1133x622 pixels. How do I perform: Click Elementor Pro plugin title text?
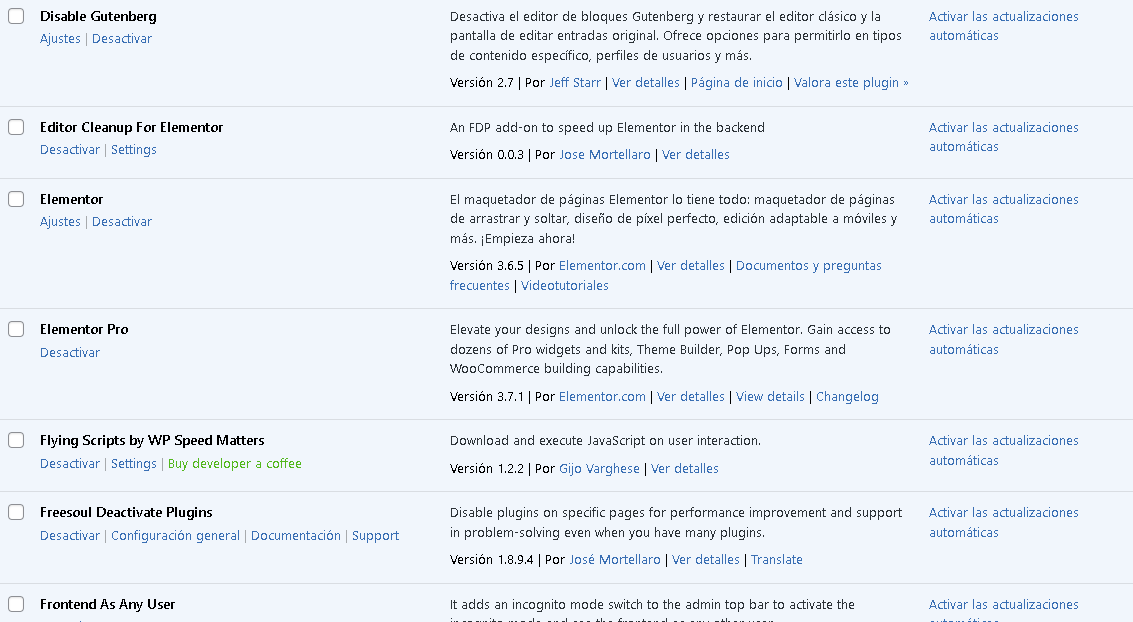pyautogui.click(x=84, y=329)
